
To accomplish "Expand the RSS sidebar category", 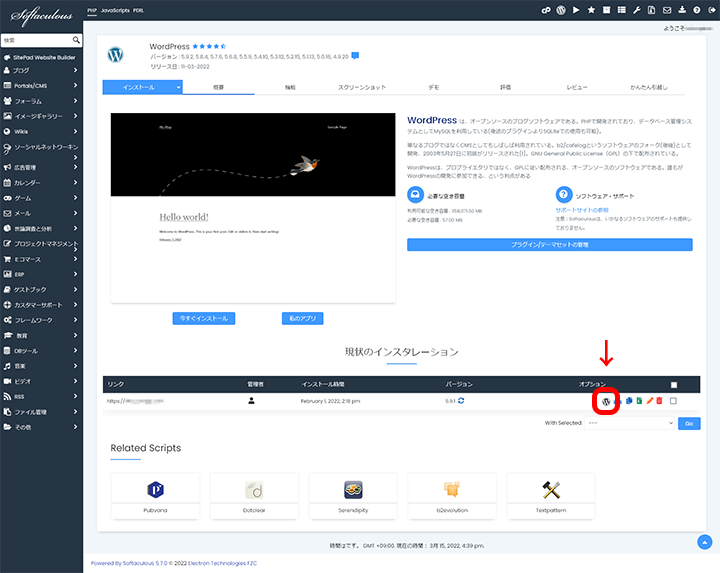I will coord(40,396).
